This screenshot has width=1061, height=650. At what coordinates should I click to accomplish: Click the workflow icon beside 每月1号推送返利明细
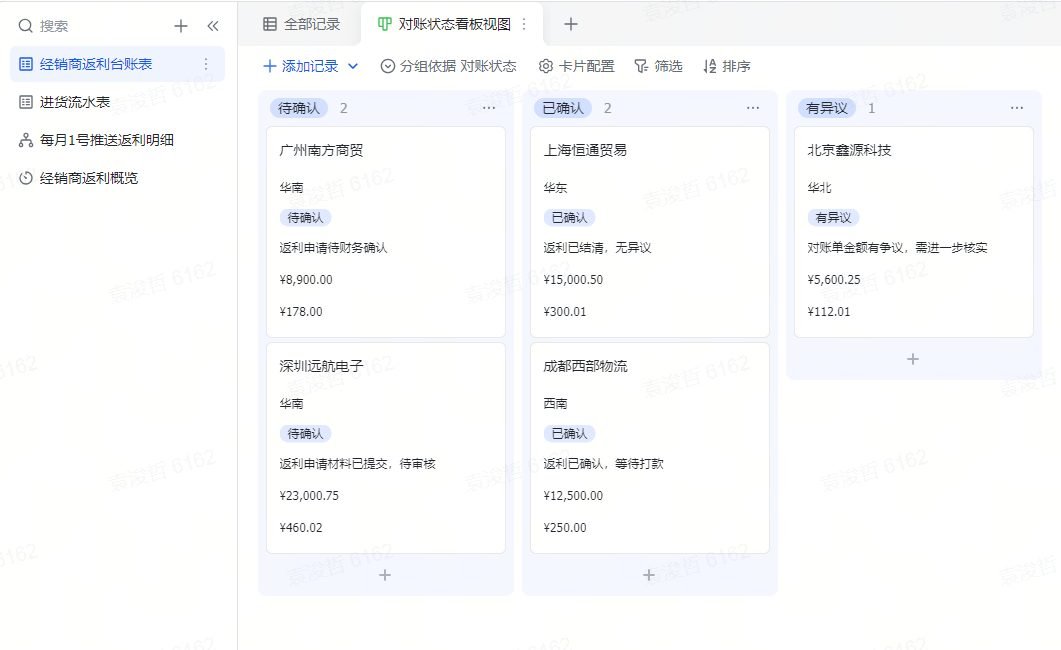pos(26,140)
